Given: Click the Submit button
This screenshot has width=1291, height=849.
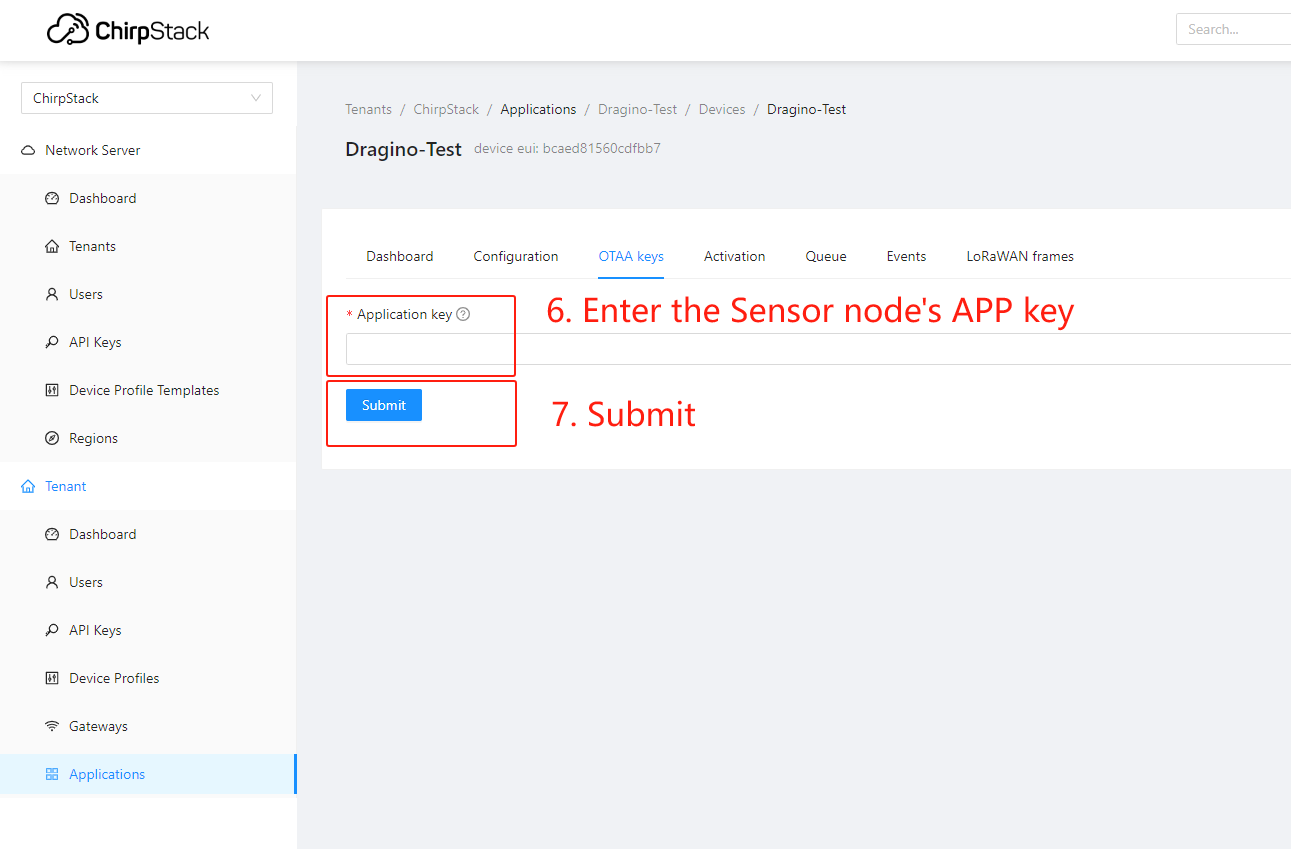Looking at the screenshot, I should coord(384,405).
